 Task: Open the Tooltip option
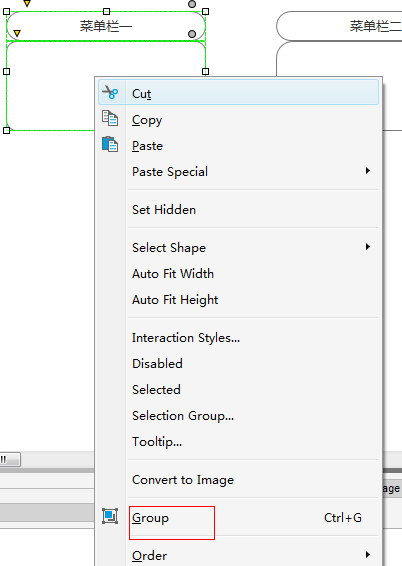[239, 441]
